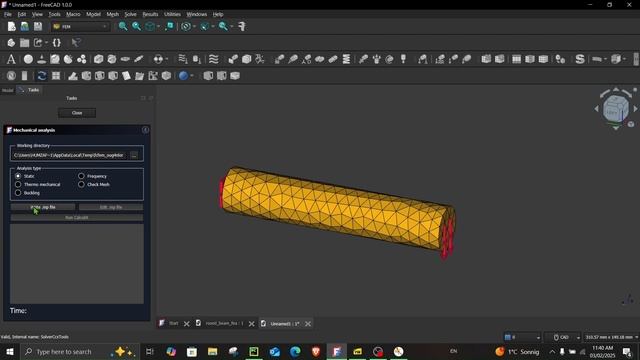The image size is (640, 360).
Task: Open the FEM workbench selector dropdown
Action: (80, 27)
